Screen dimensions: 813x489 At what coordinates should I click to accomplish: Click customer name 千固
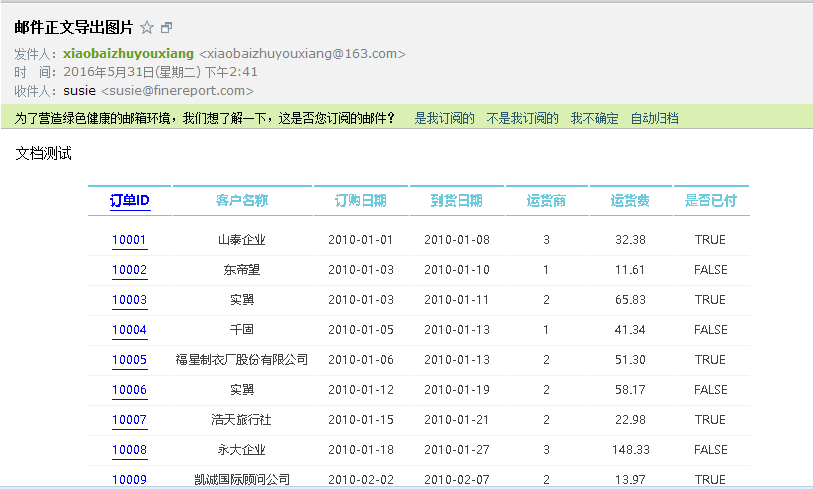[x=242, y=330]
